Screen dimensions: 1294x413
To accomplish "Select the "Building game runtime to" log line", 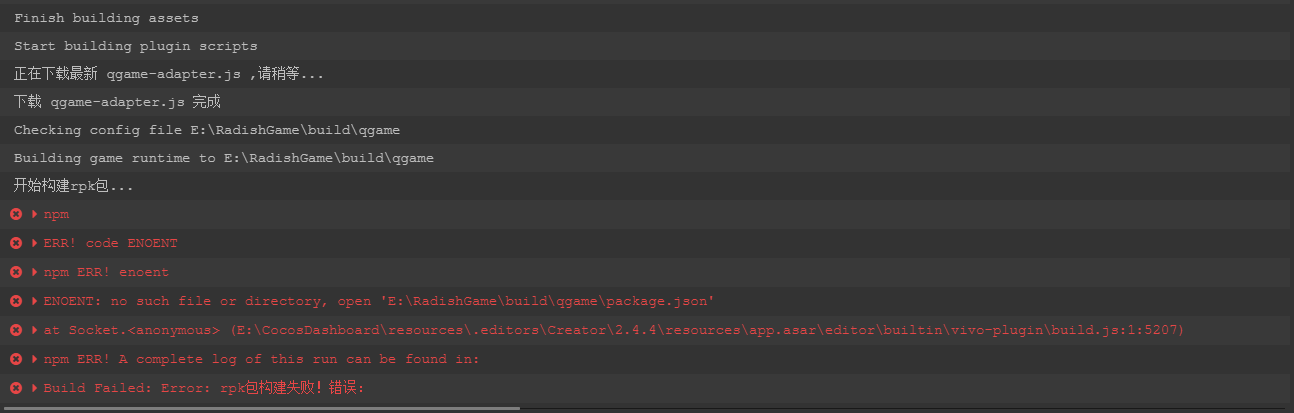I will pos(223,158).
